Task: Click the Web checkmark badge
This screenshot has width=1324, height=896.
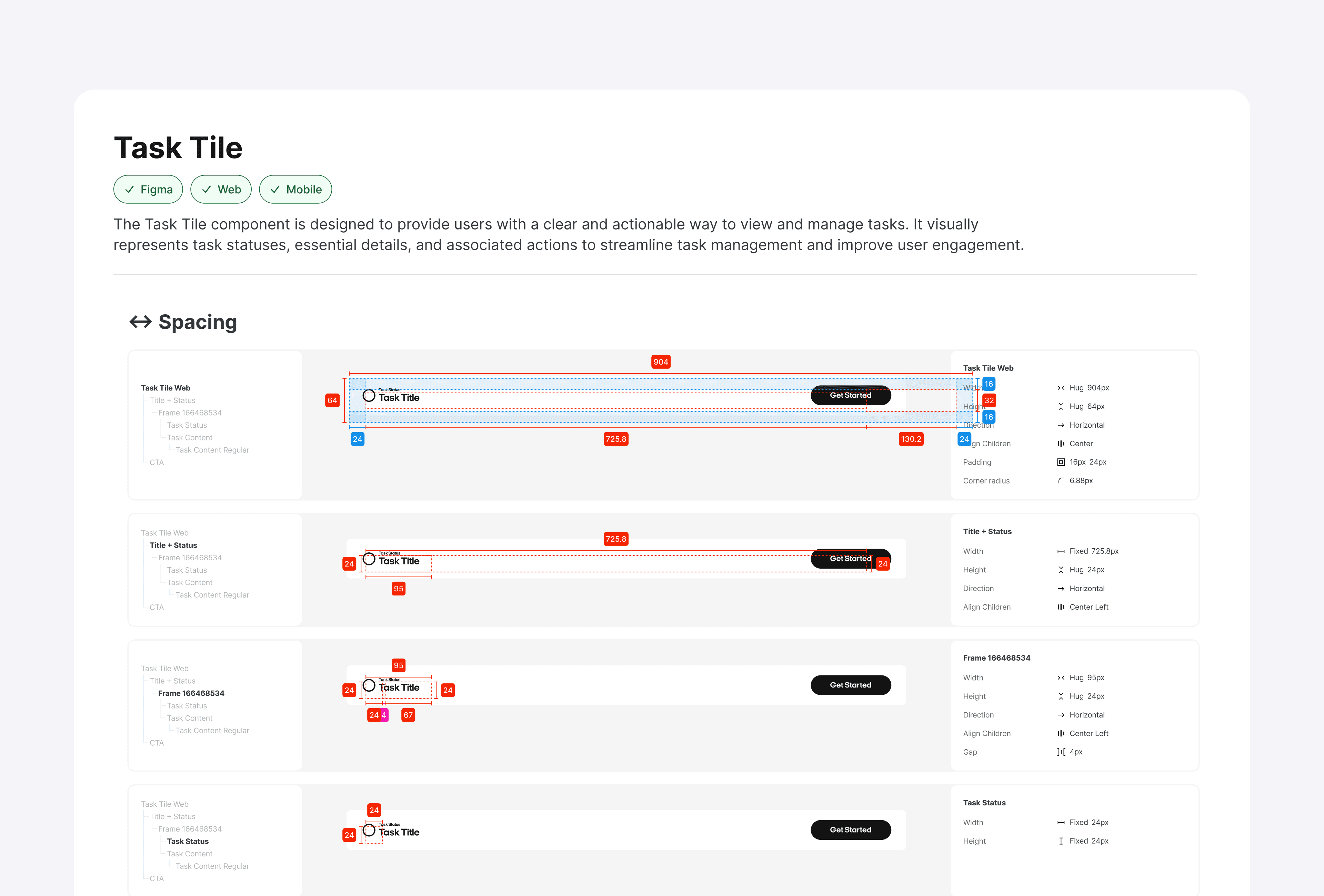Action: pos(221,190)
